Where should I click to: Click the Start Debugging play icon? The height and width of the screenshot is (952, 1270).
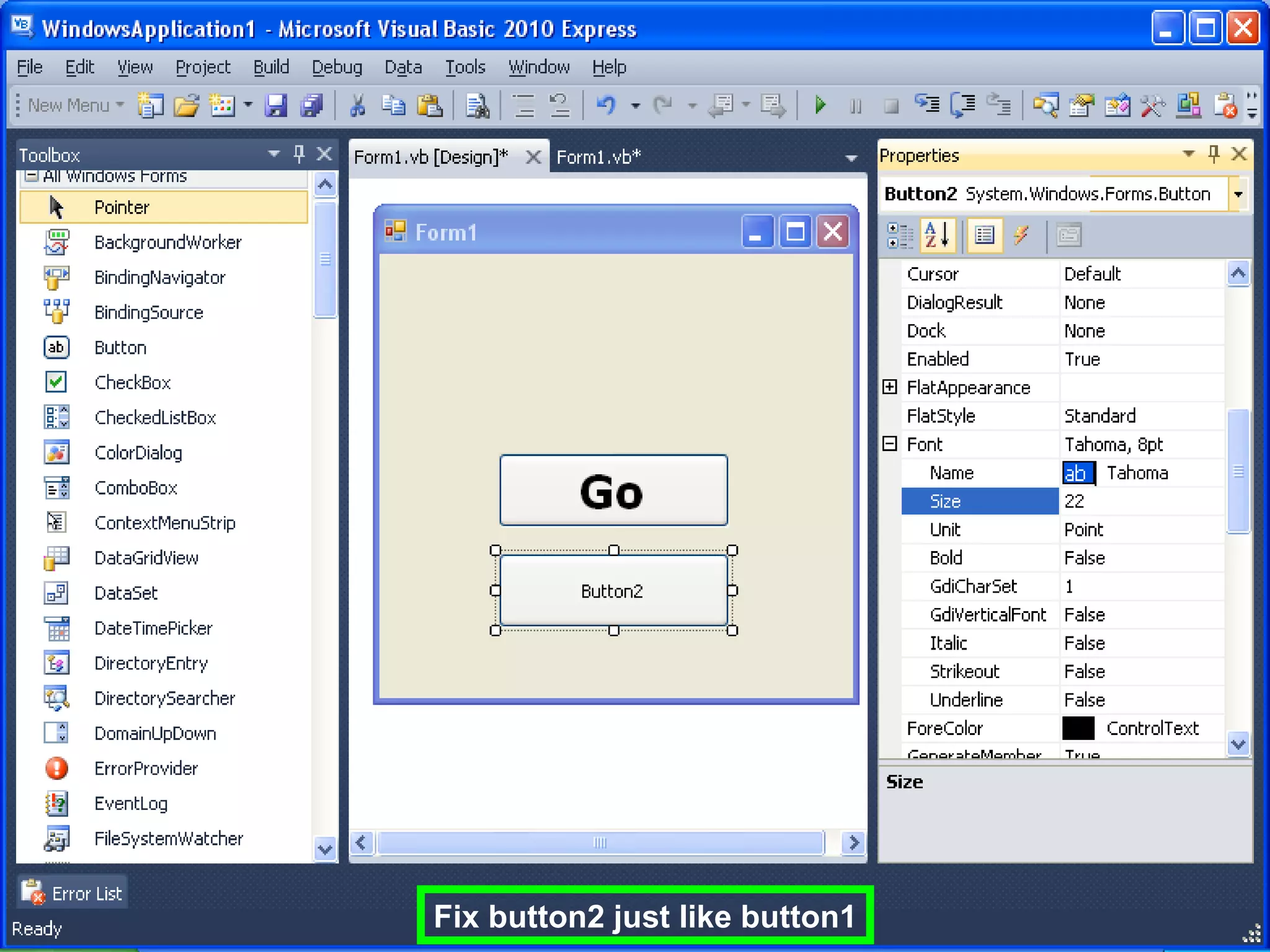820,105
